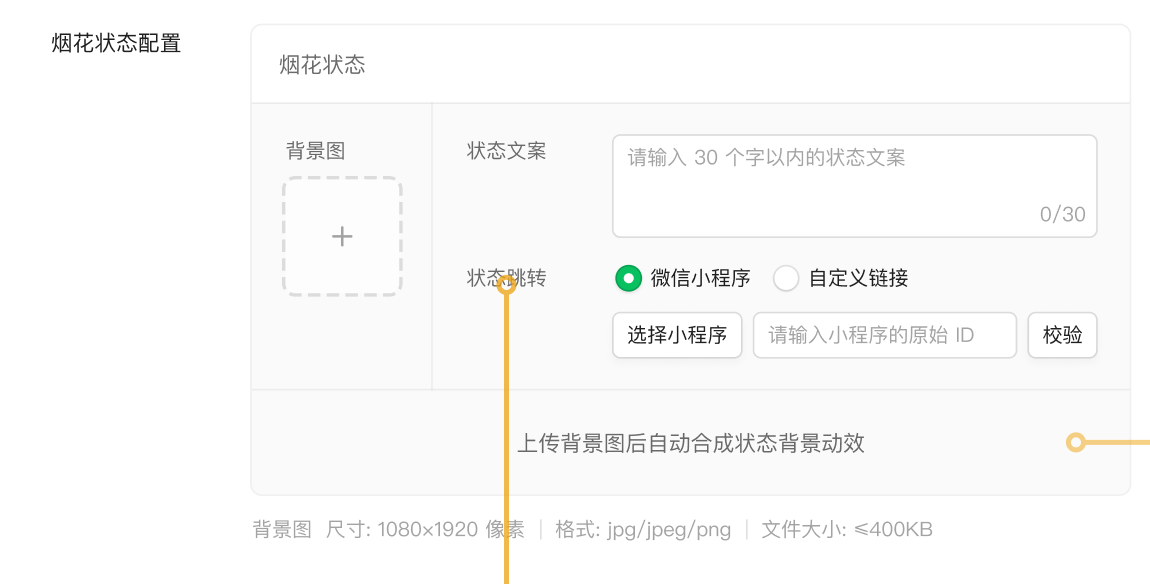Click the 状态文案 field label
The width and height of the screenshot is (1150, 584).
507,151
